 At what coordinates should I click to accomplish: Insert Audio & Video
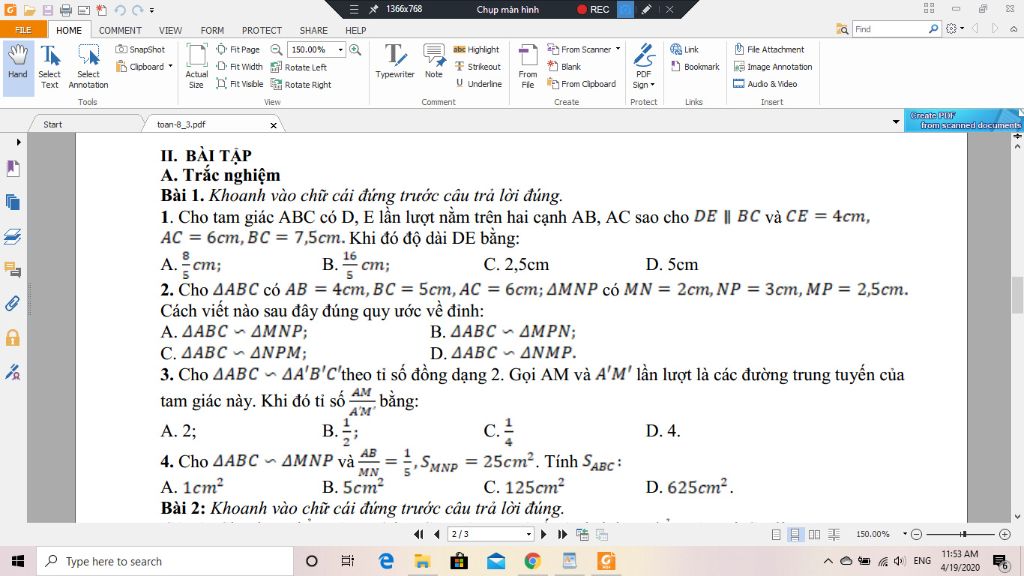tap(765, 84)
